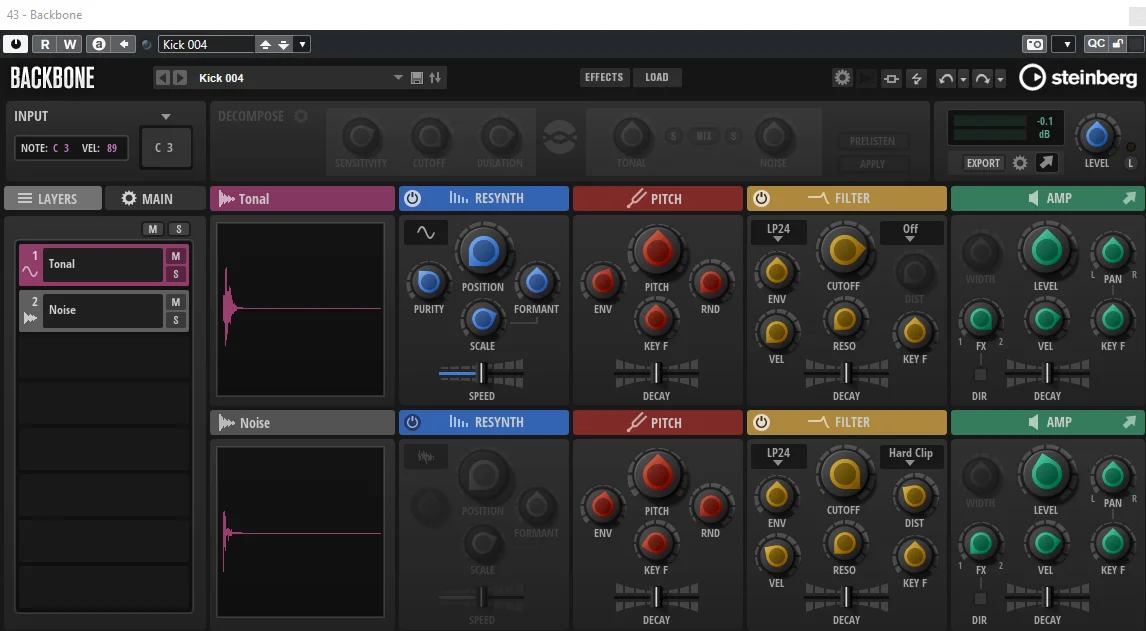
Task: Open export settings gear next to EXPORT
Action: (1020, 163)
